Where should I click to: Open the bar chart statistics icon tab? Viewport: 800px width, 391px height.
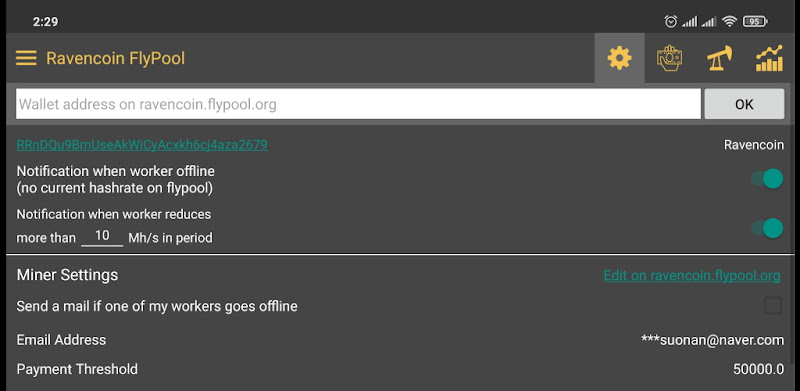tap(769, 58)
